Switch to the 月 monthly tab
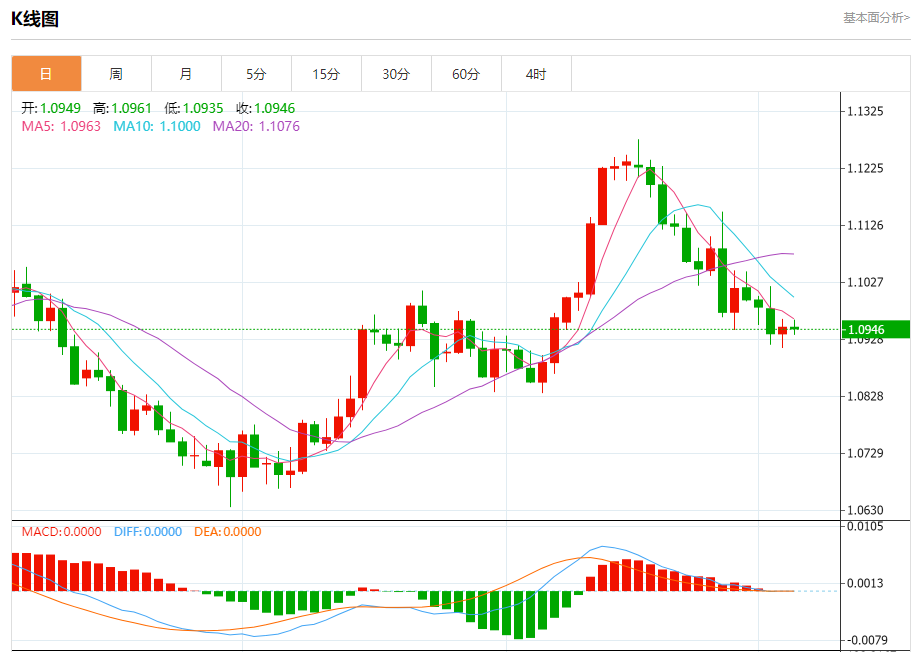Viewport: 918px width, 652px height. [x=186, y=74]
